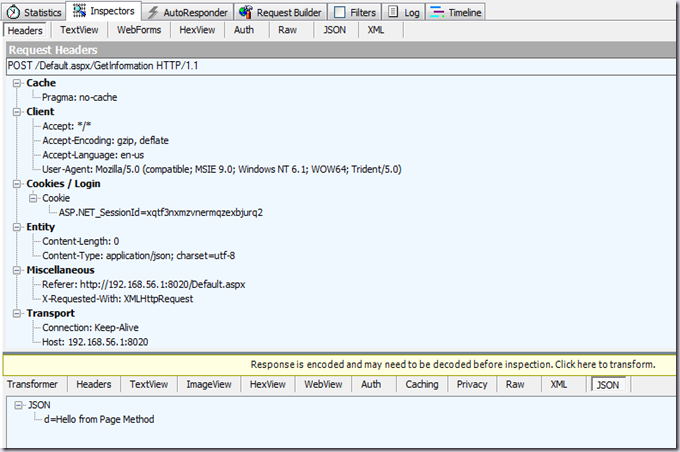Switch to the response Caching tab
This screenshot has height=452, width=680.
[x=422, y=384]
